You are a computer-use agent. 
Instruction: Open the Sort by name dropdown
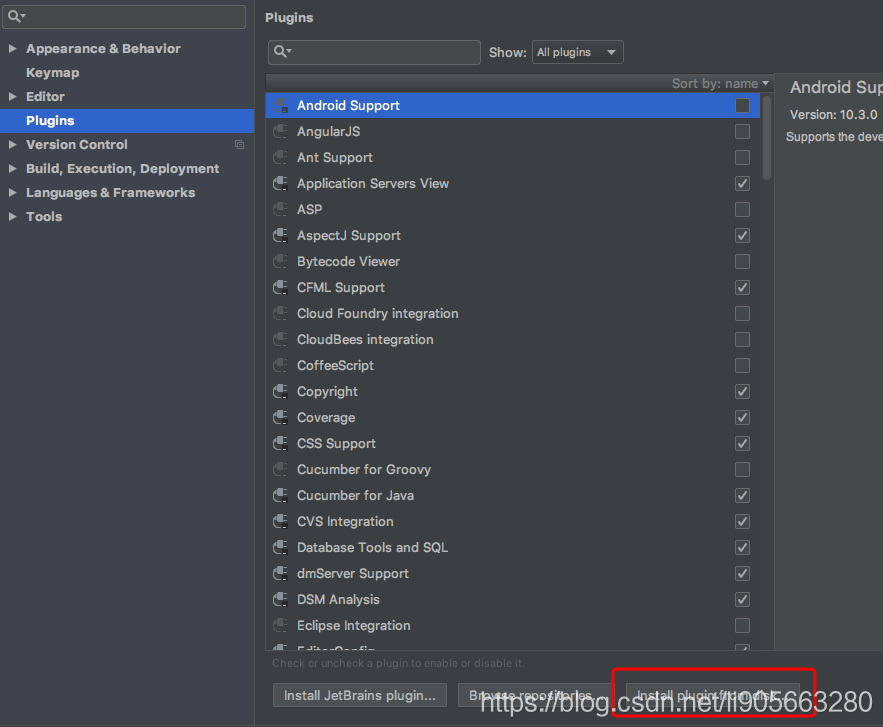pyautogui.click(x=720, y=83)
